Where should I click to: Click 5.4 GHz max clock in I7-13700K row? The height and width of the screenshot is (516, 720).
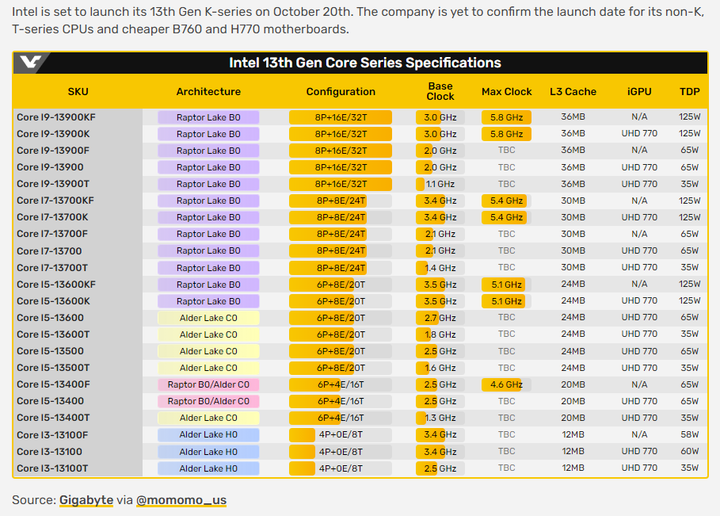[506, 217]
